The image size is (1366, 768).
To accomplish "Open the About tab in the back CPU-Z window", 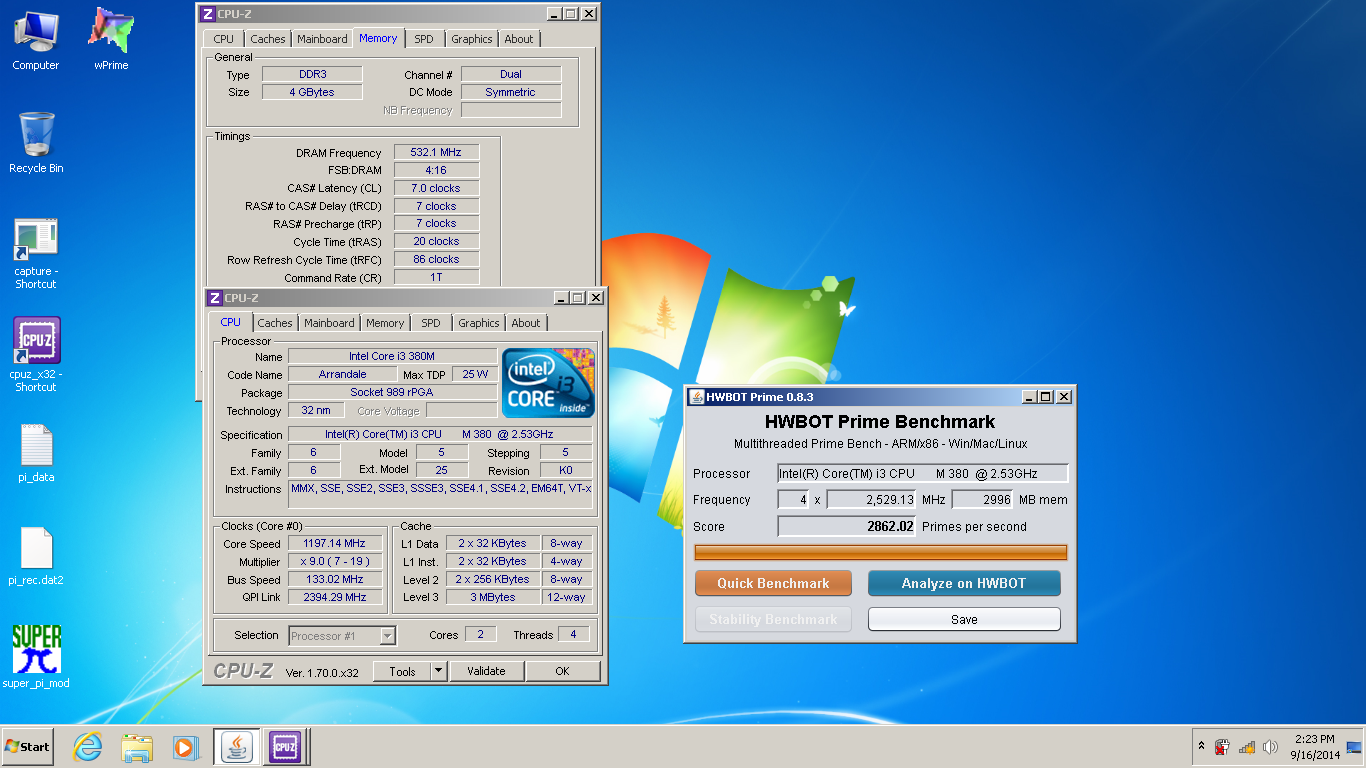I will tap(519, 39).
